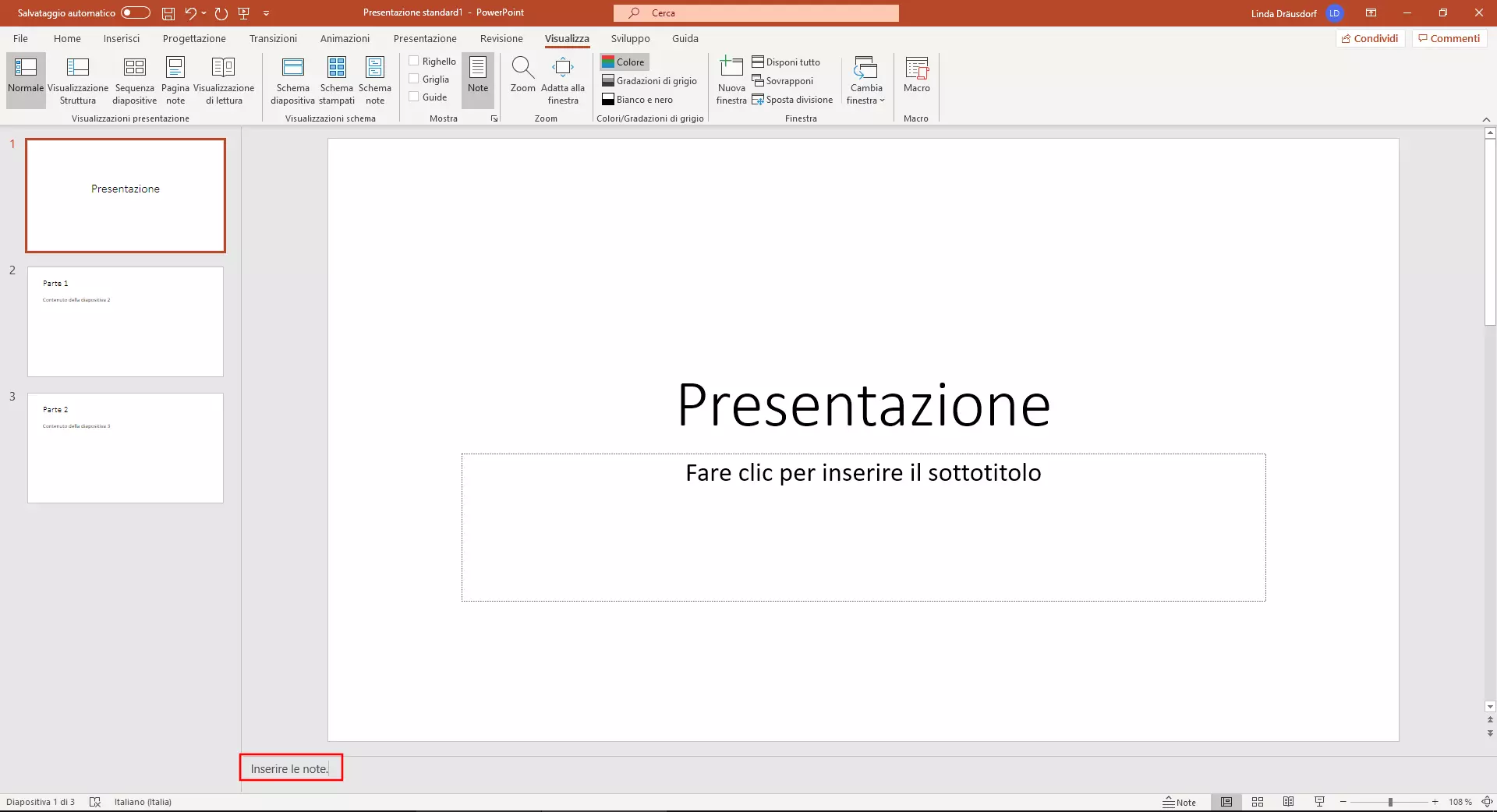Open Schema stampati view
The image size is (1497, 812).
(337, 79)
